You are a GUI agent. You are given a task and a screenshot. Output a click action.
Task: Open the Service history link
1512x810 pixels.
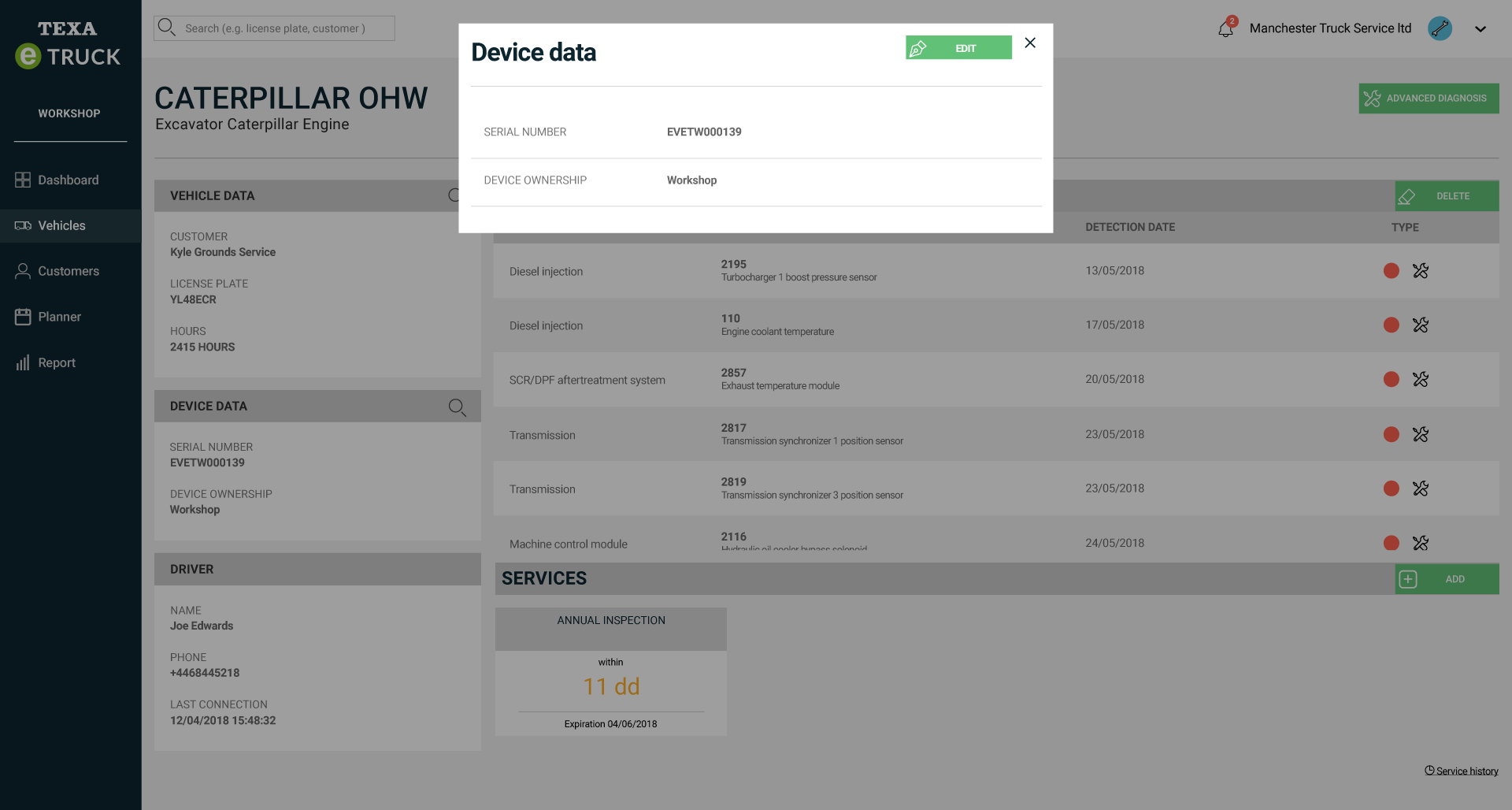(x=1462, y=771)
